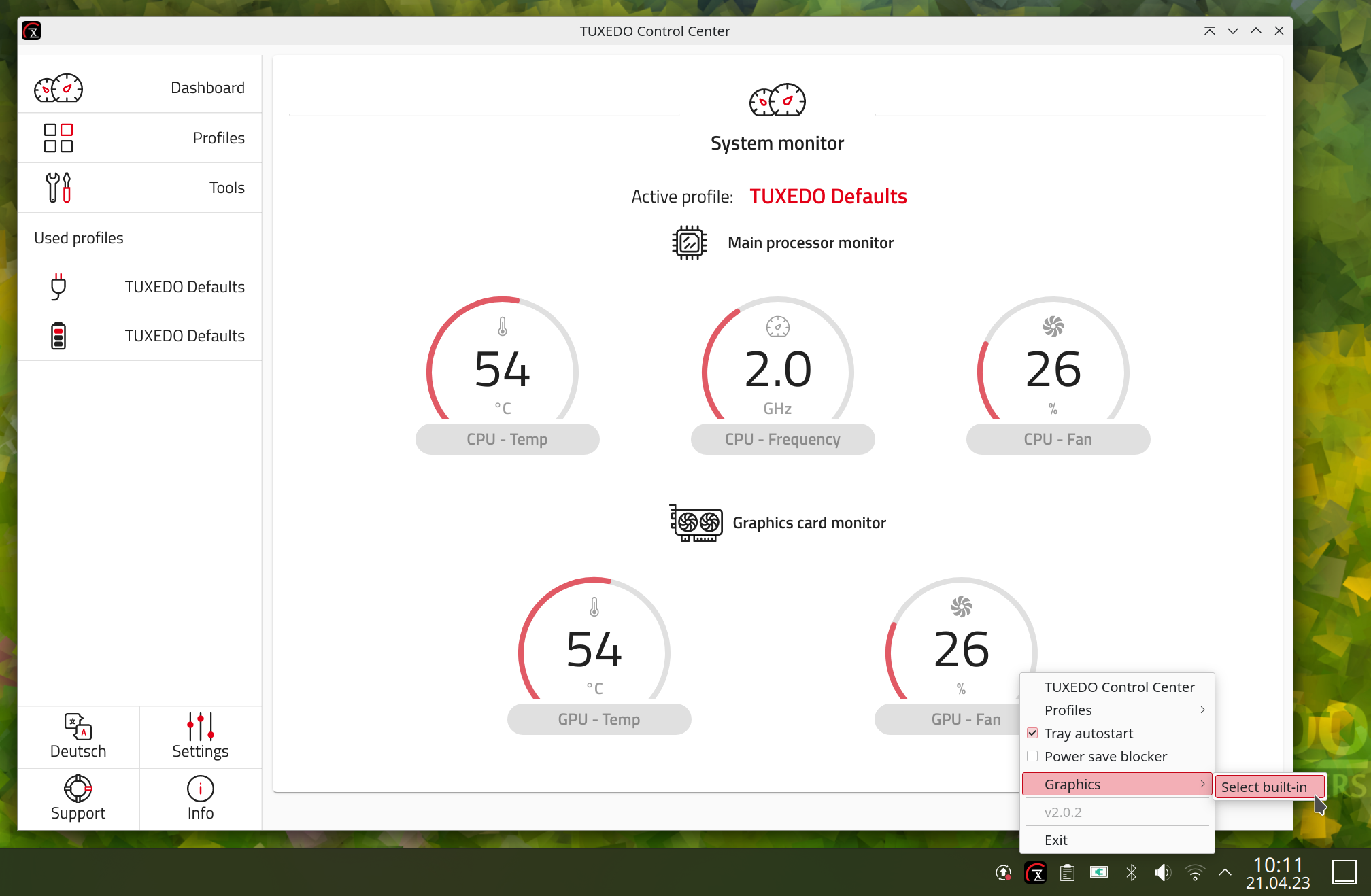1371x896 pixels.
Task: Click Exit in the tray menu
Action: 1056,839
